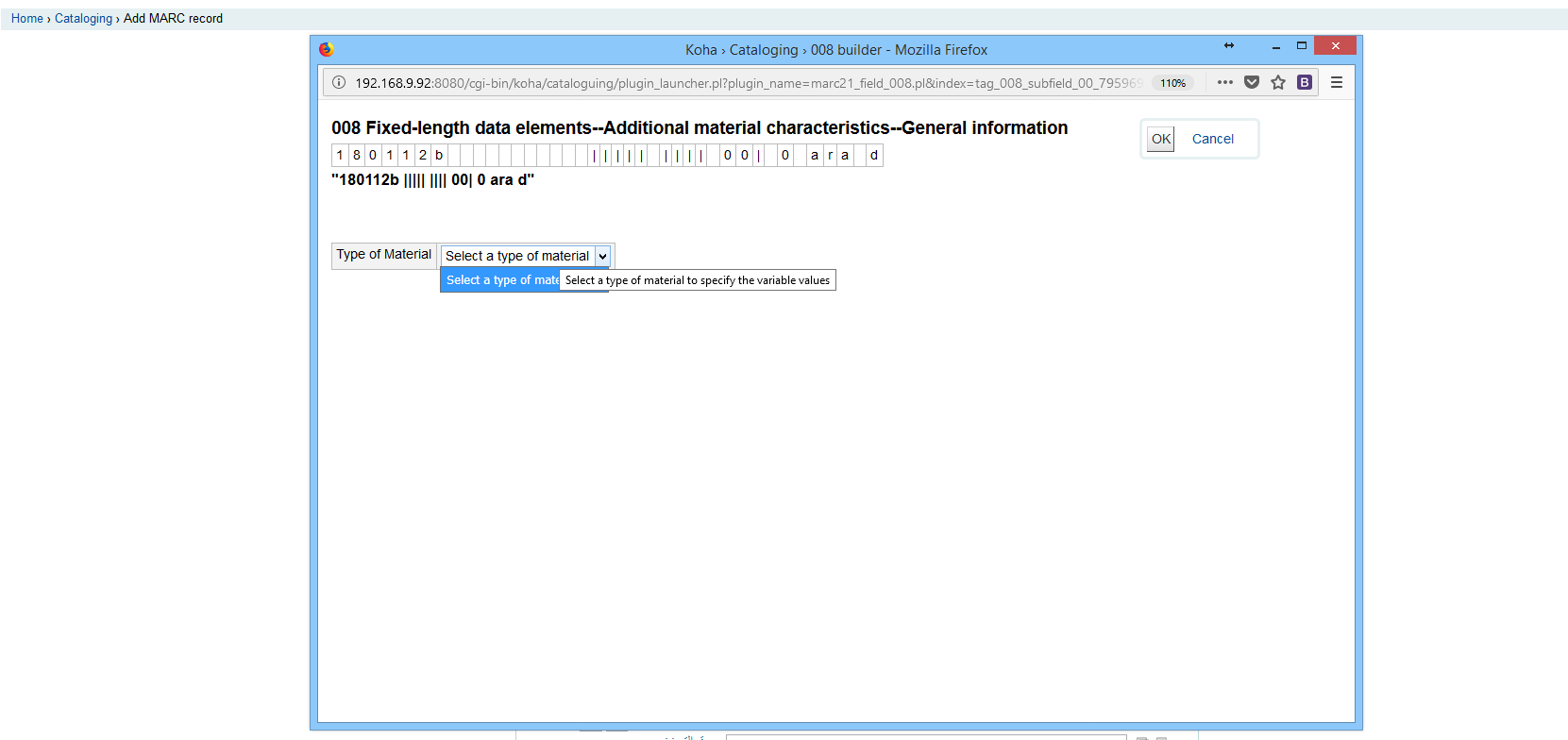The height and width of the screenshot is (740, 1568).
Task: Reset the 110% zoom level badge
Action: tap(1172, 83)
